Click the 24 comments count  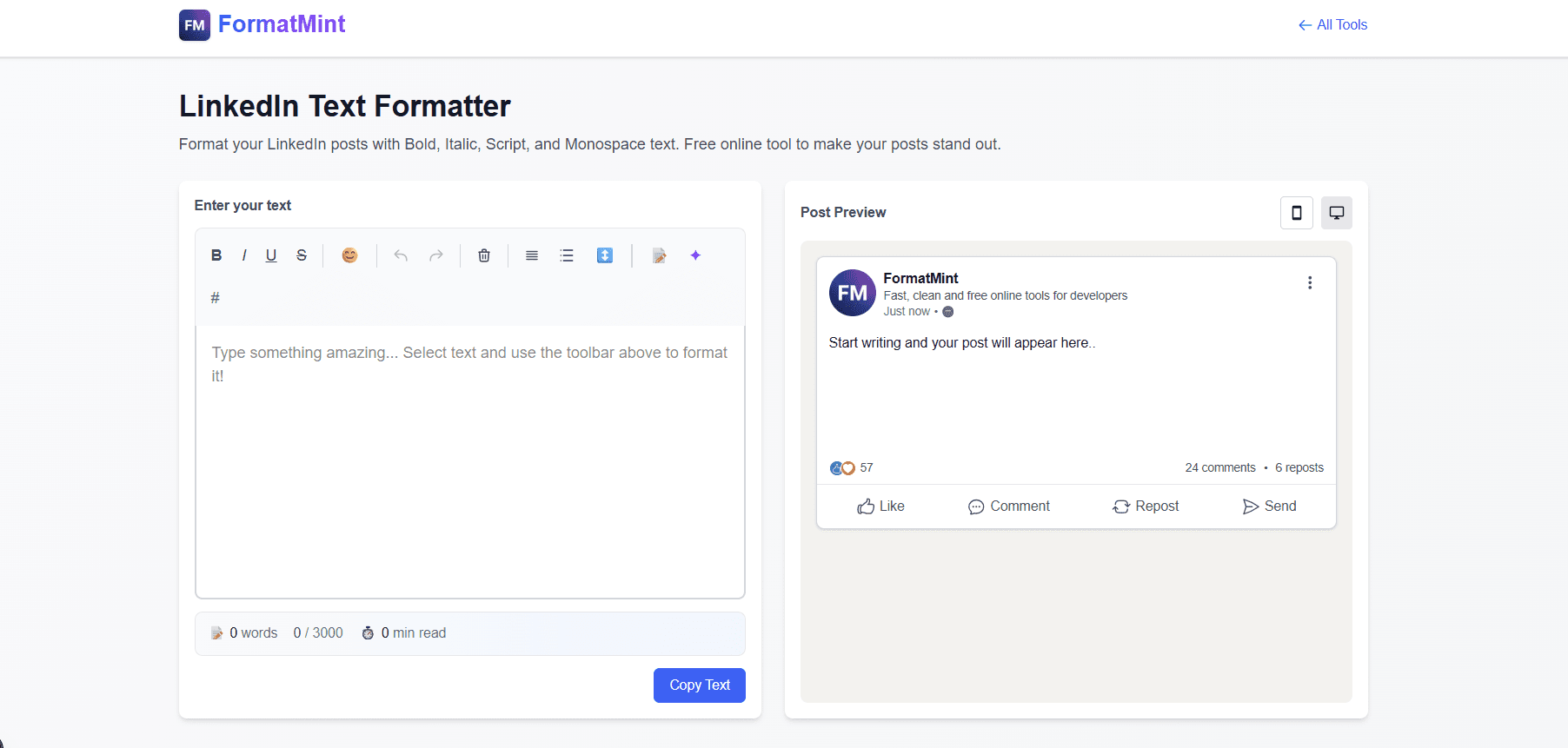(x=1220, y=467)
